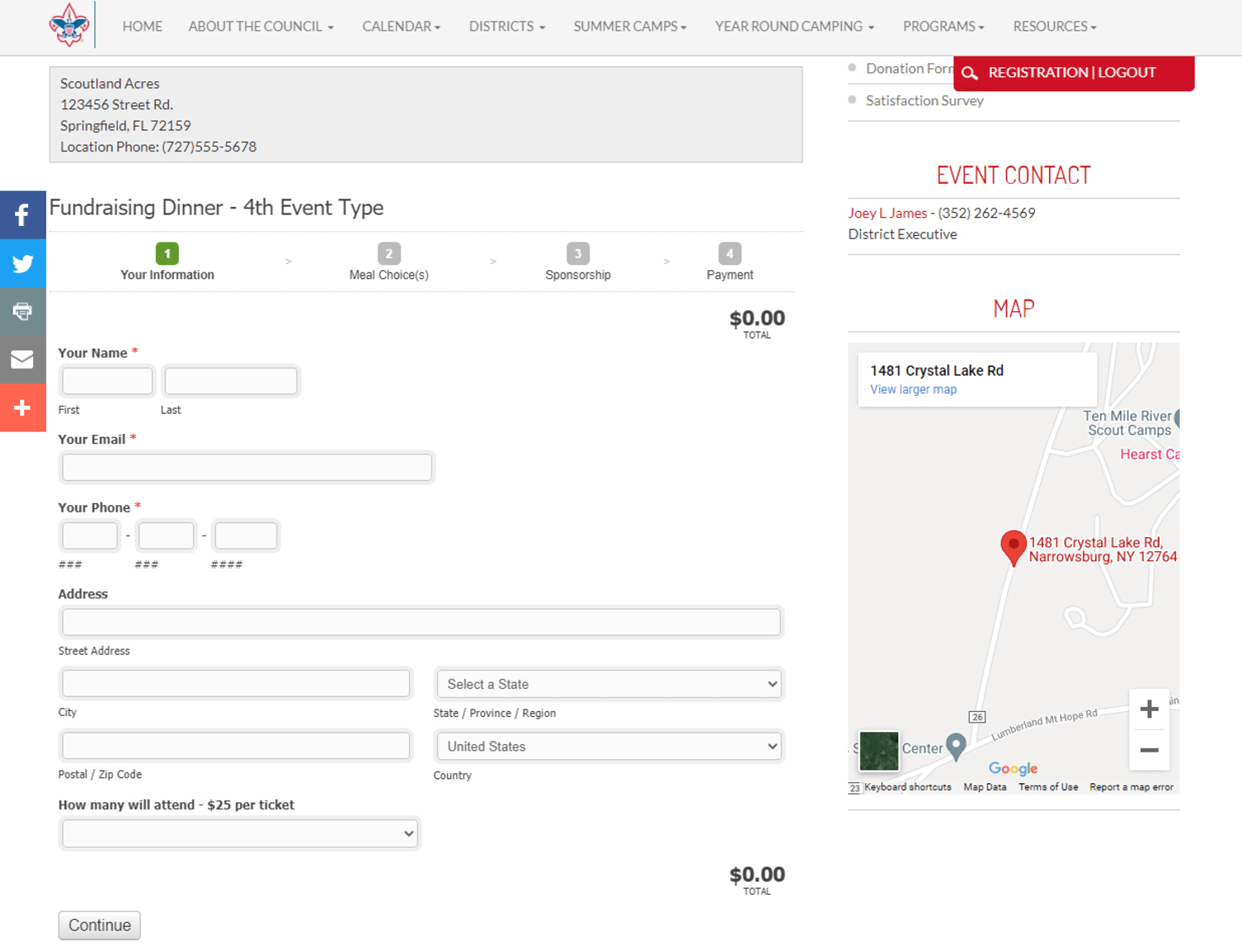Viewport: 1242px width, 952px height.
Task: Open the View larger map link
Action: 913,389
